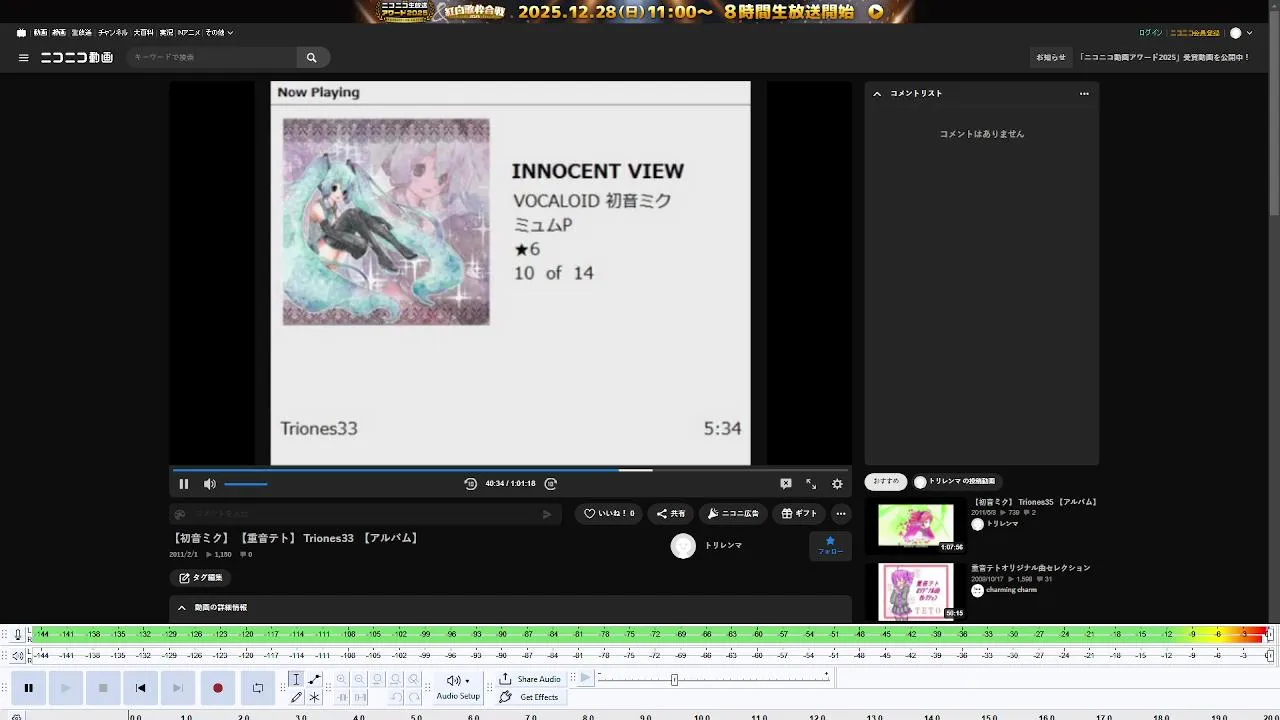
Task: Click the フォロー follow star button
Action: [830, 545]
